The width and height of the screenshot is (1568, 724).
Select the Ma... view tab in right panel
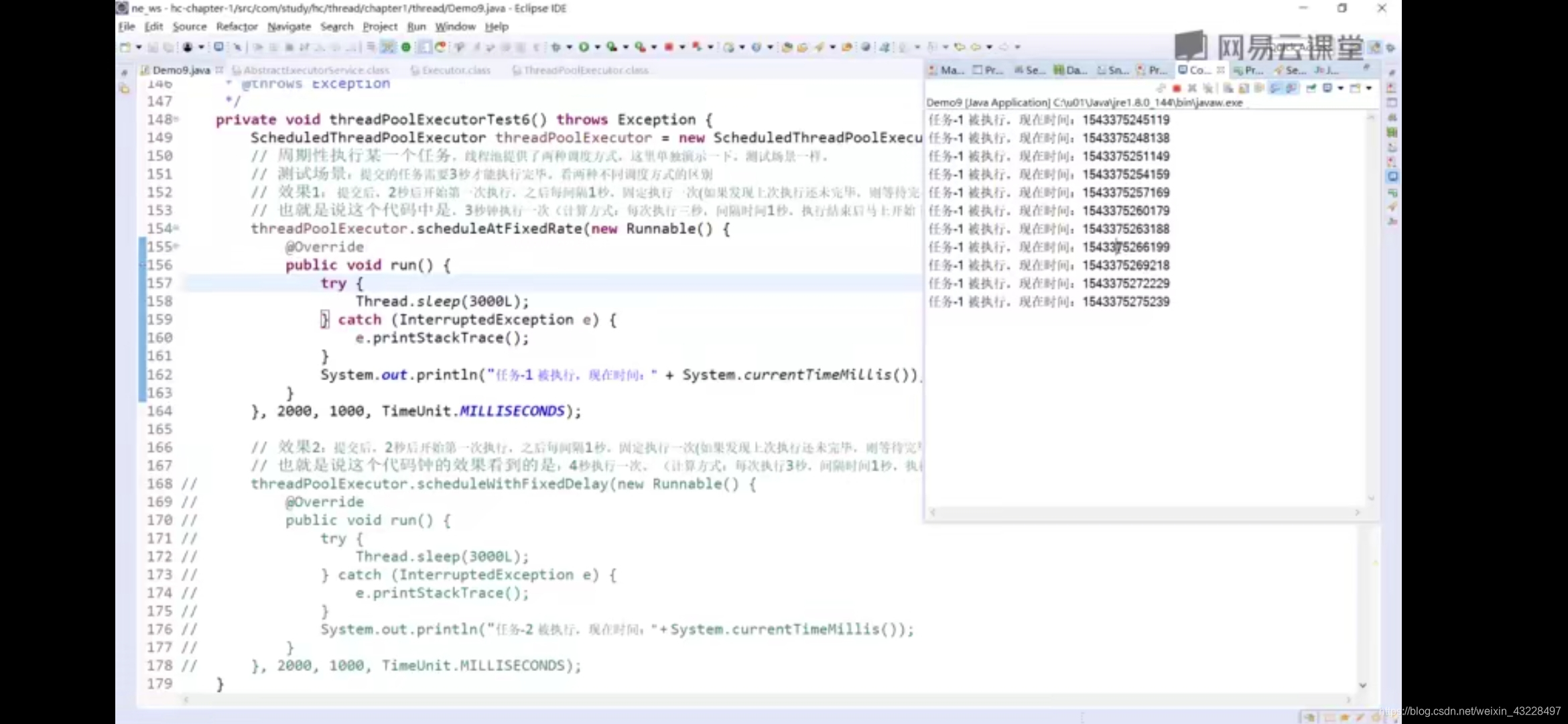[x=946, y=70]
